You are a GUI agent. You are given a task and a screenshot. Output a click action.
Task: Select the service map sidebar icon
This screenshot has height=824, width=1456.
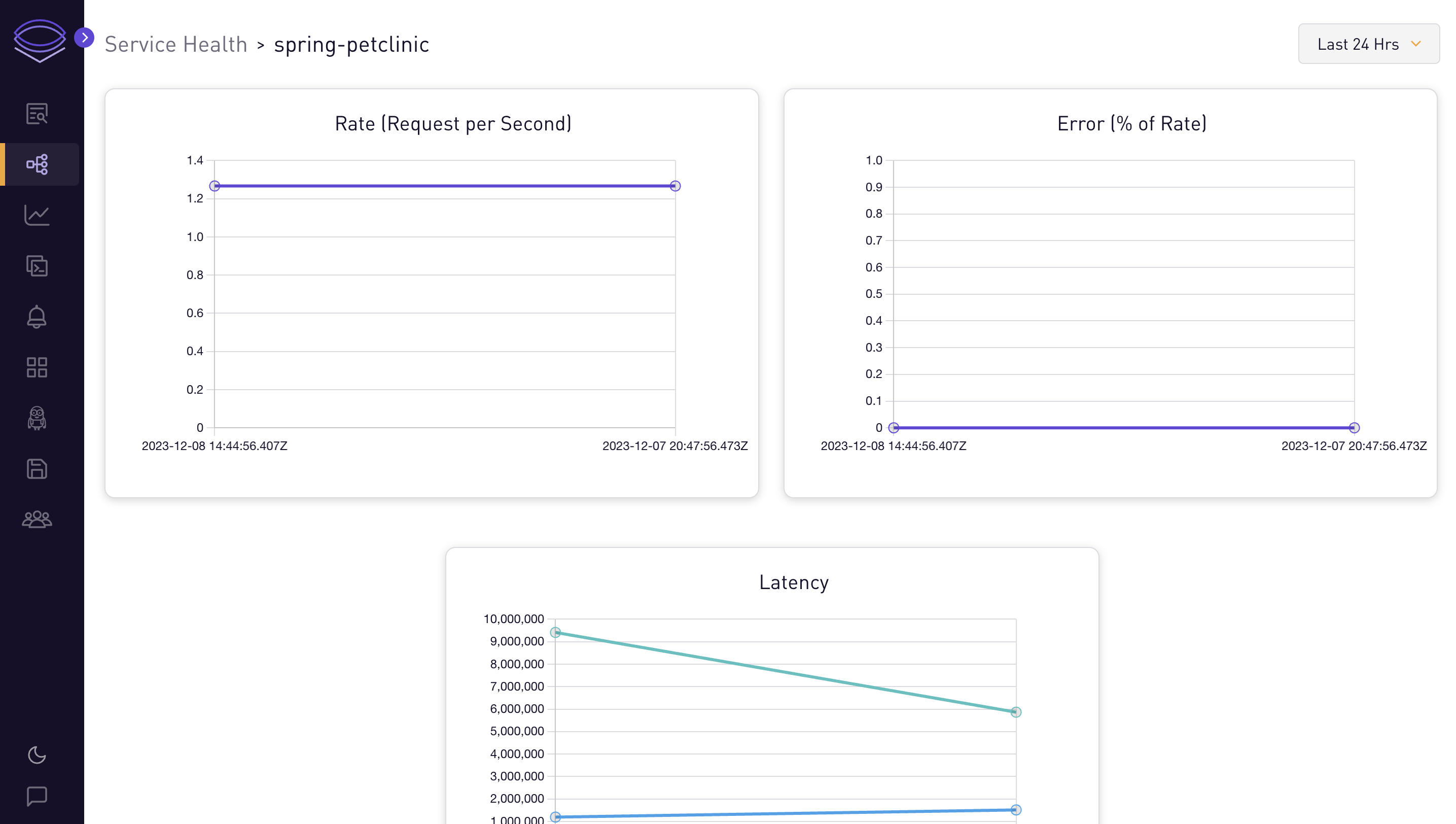tap(37, 164)
